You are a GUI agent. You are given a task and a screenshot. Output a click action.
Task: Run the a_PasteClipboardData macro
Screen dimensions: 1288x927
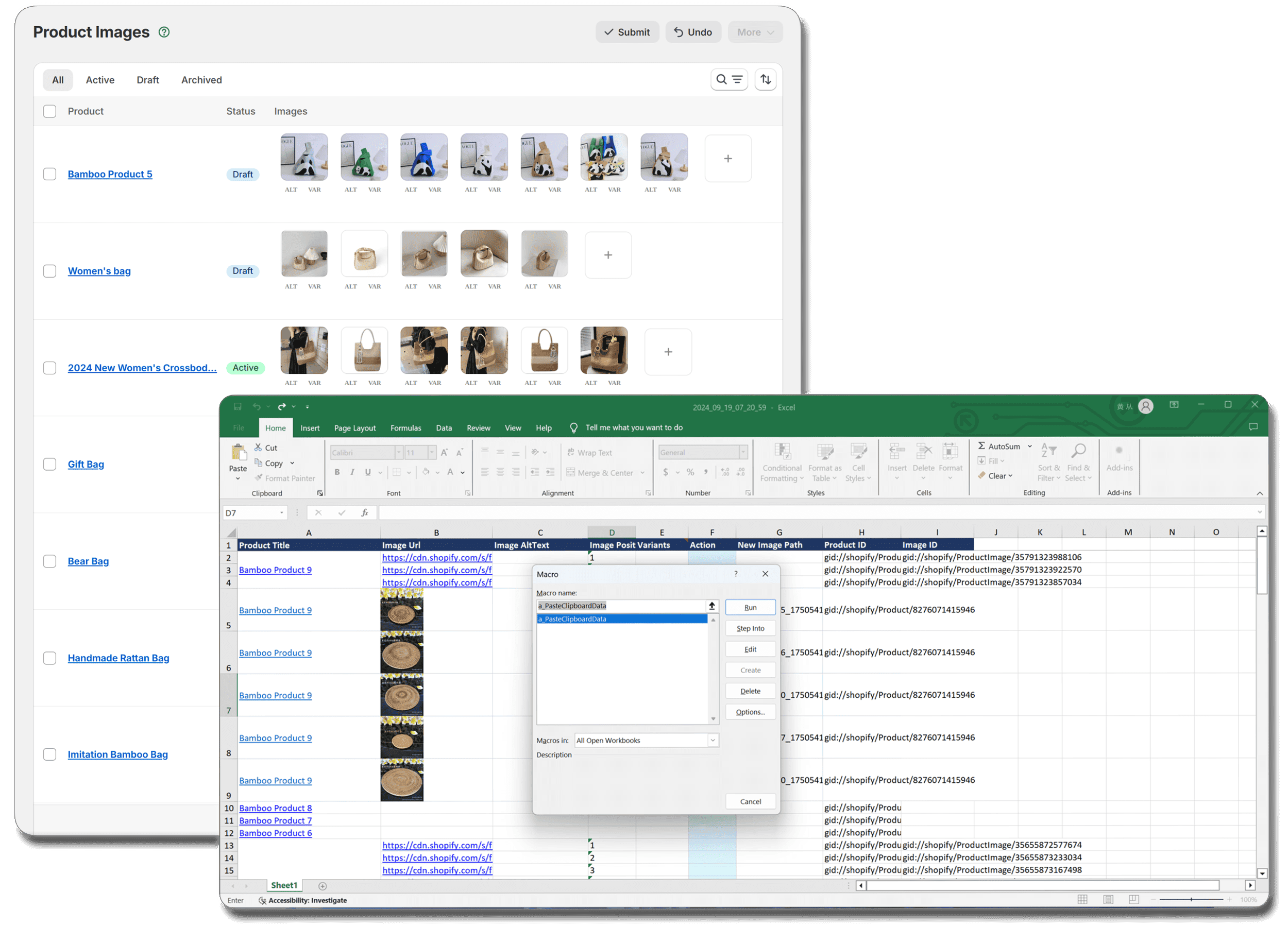click(x=750, y=606)
